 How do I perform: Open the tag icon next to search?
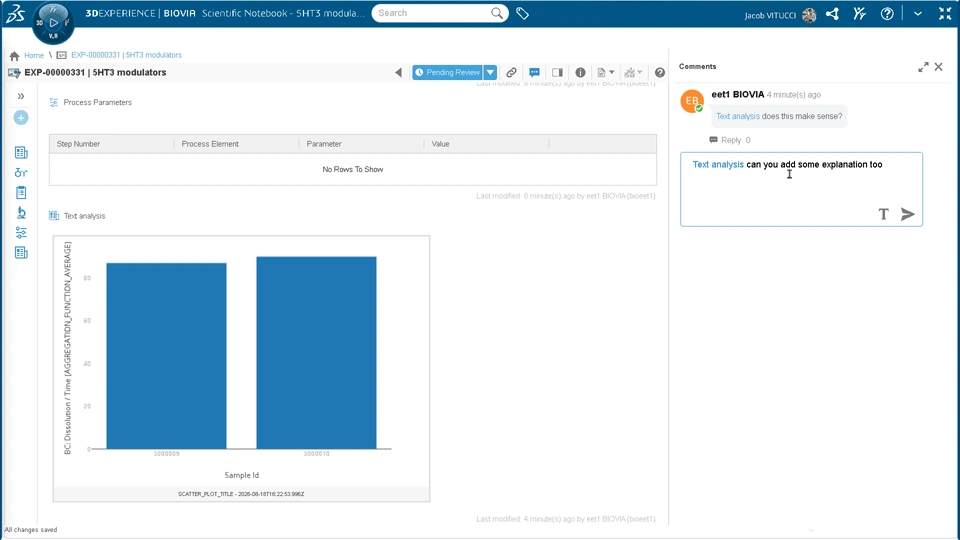pos(522,13)
